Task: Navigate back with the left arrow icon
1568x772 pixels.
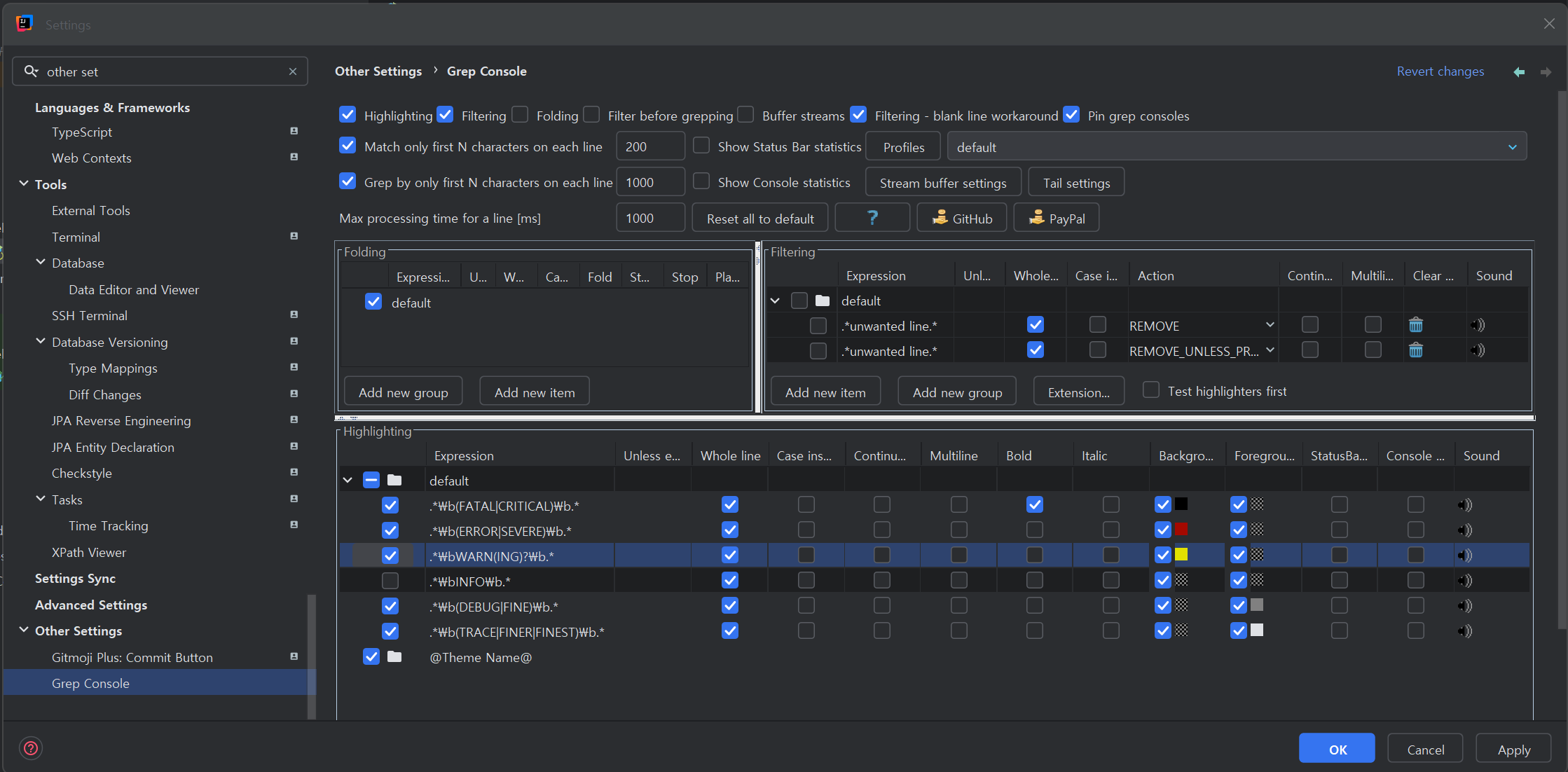Action: coord(1519,71)
